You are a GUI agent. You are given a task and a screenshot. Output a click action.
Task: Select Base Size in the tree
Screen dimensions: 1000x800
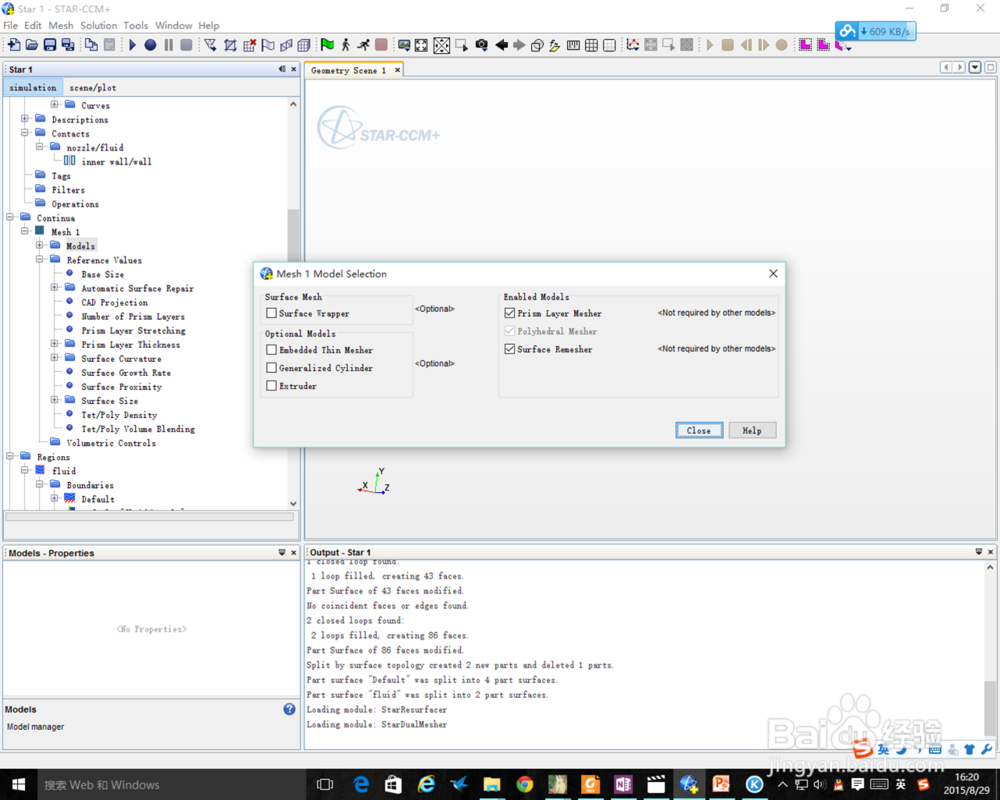(x=102, y=274)
